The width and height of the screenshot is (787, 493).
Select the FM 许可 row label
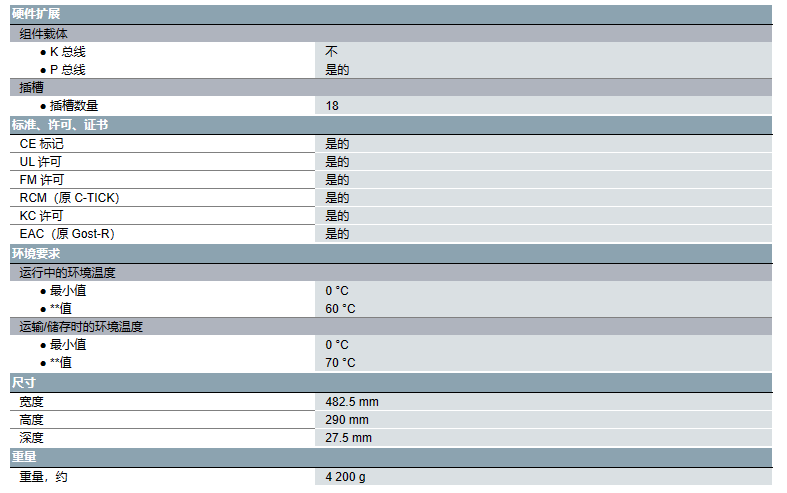pos(42,180)
